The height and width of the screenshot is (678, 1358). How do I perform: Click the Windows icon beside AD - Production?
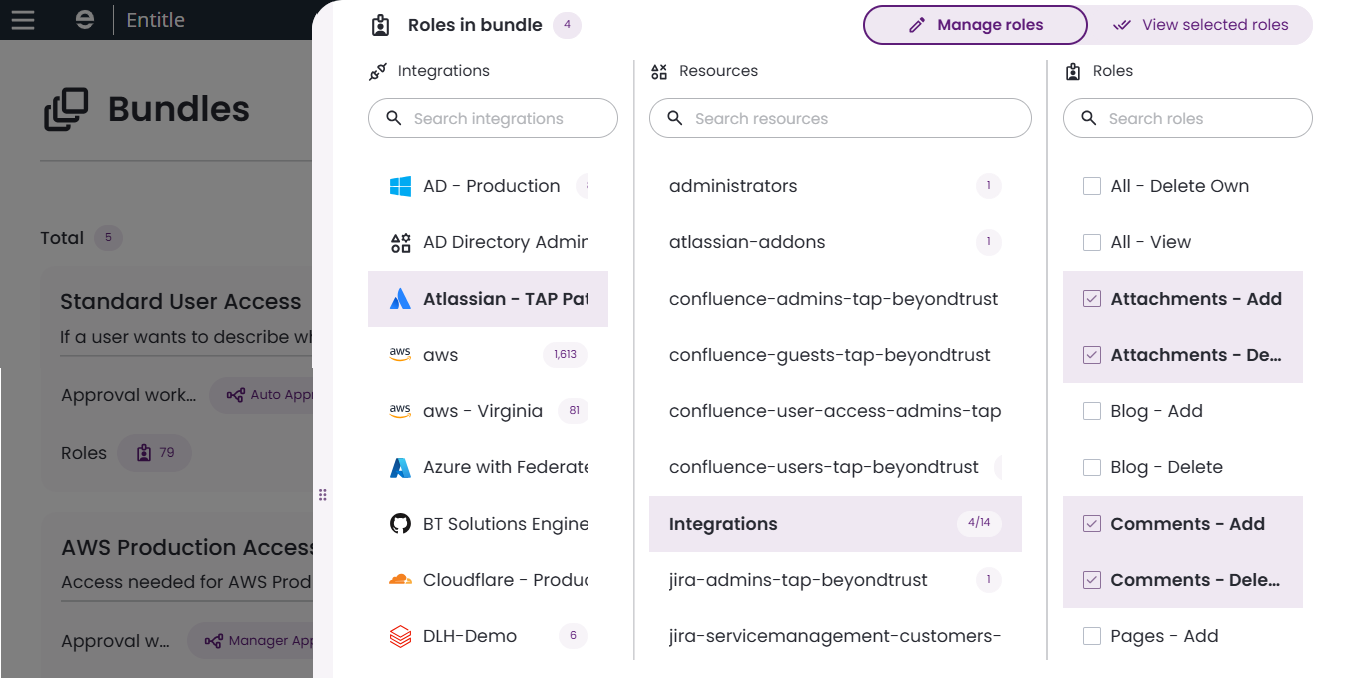point(399,186)
